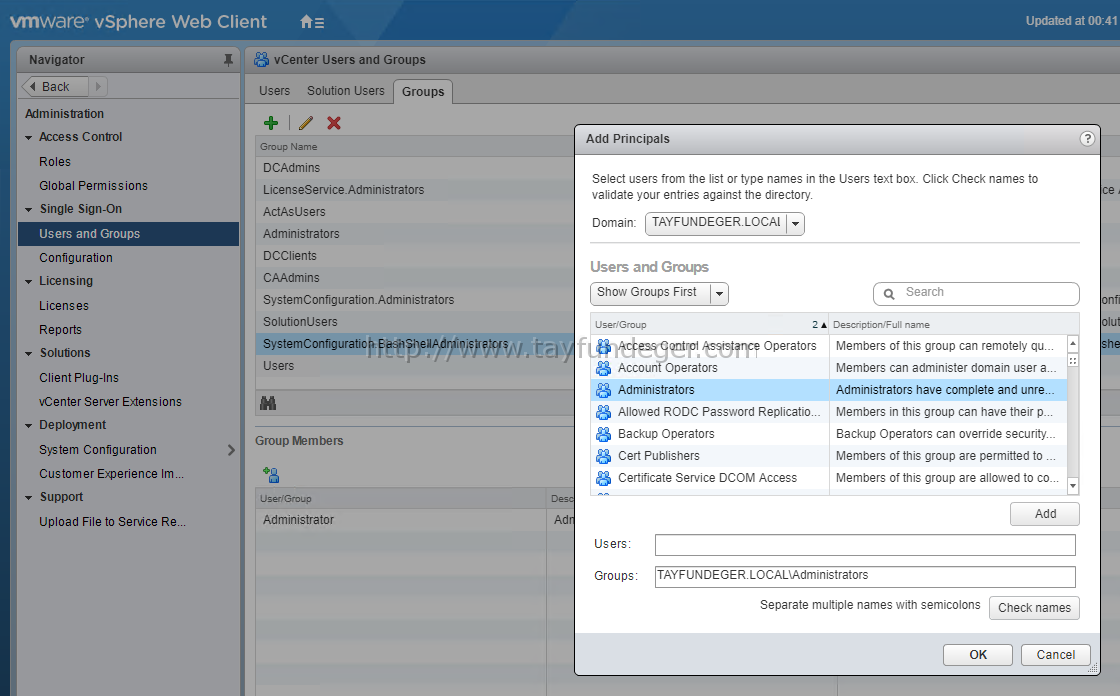Switch to the Solution Users tab
This screenshot has width=1120, height=696.
tap(346, 91)
